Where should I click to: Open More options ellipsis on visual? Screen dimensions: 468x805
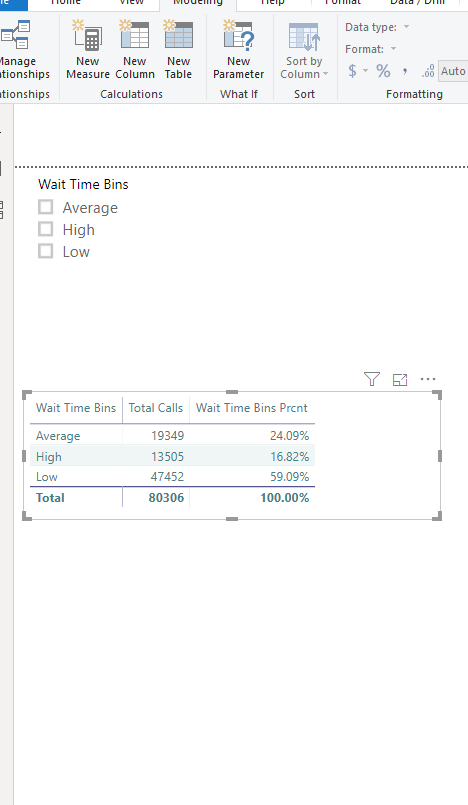pyautogui.click(x=428, y=379)
